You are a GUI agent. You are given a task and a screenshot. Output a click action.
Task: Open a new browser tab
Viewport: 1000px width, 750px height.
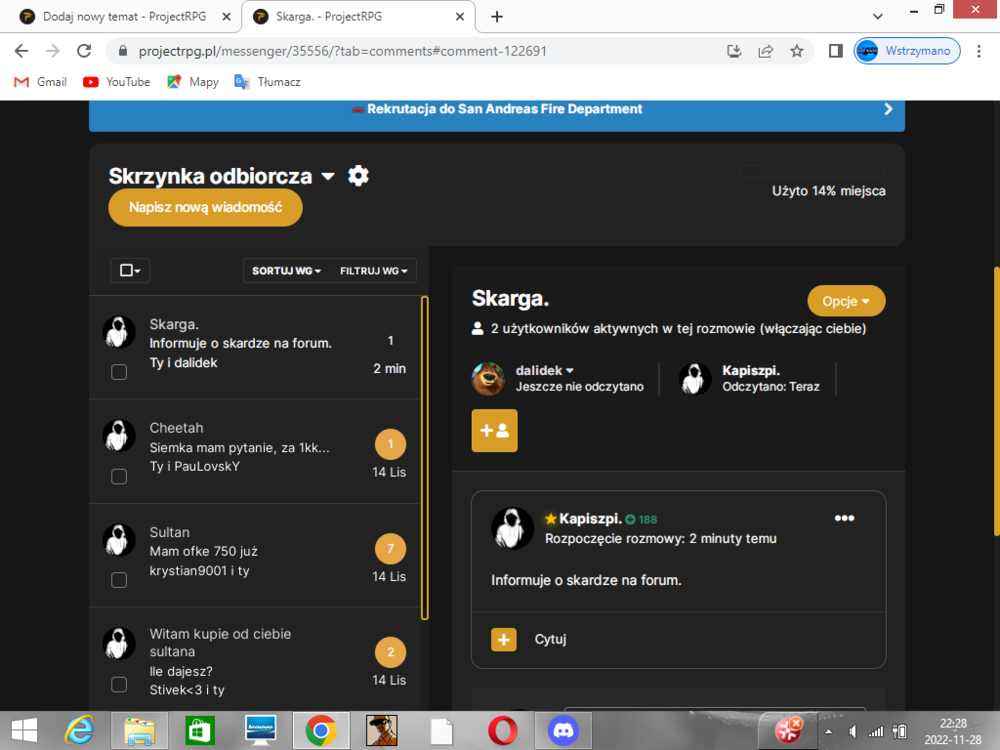[497, 17]
